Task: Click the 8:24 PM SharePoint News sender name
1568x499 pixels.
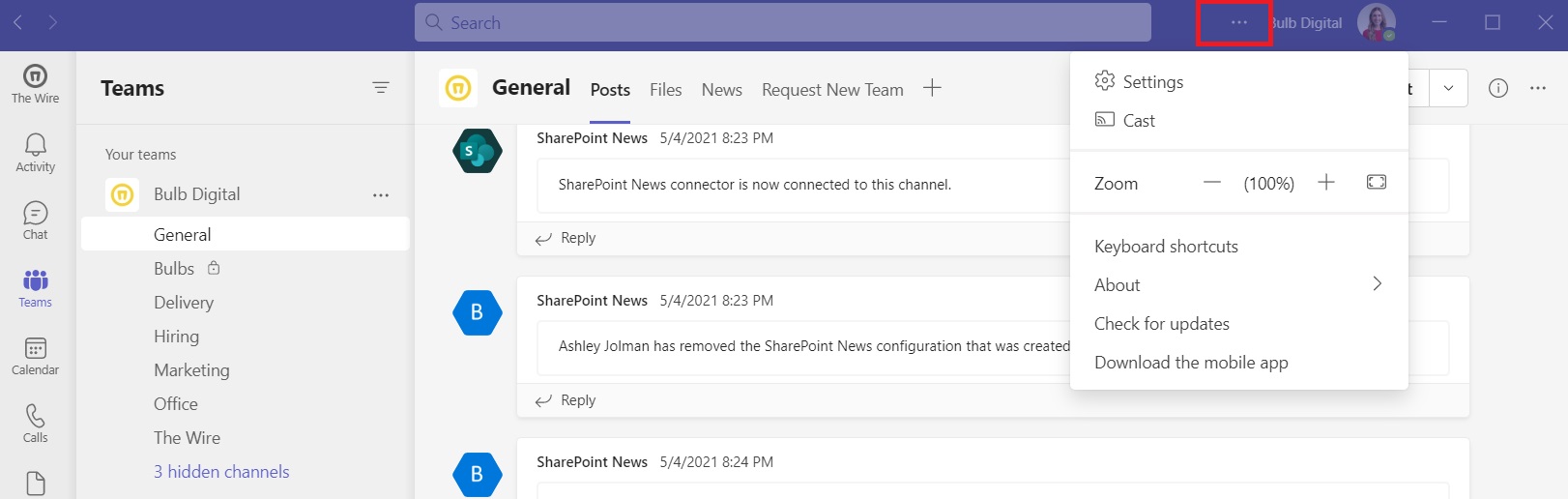Action: pos(592,462)
